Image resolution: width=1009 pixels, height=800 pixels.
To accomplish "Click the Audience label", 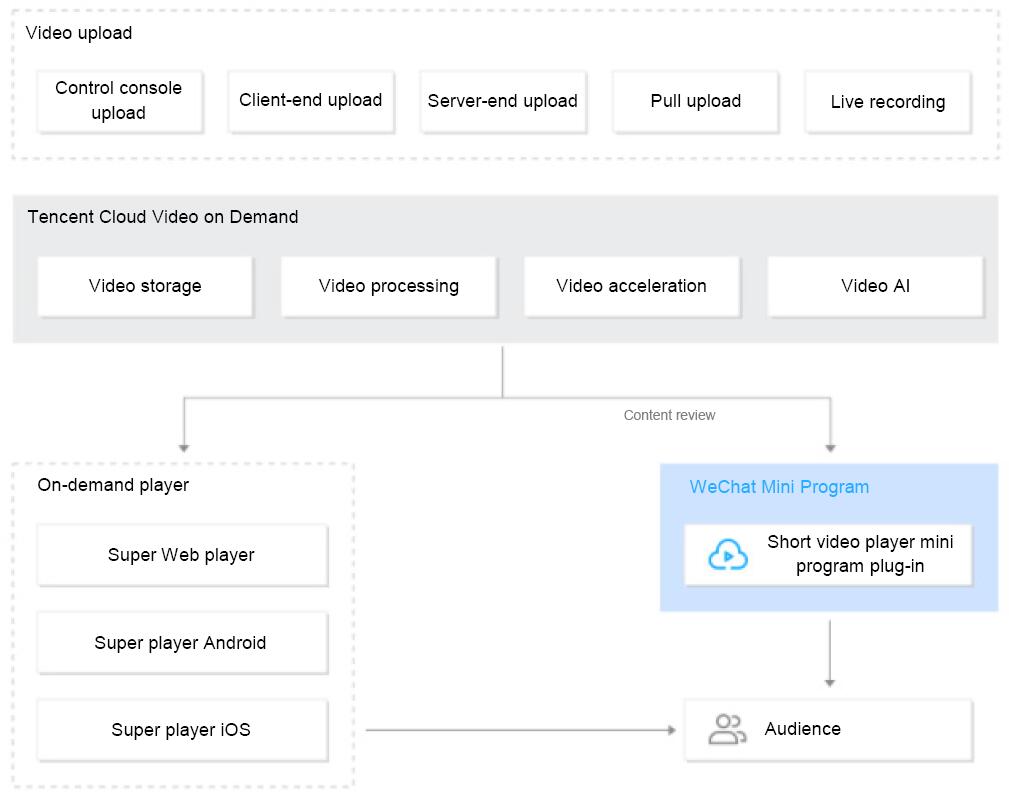I will point(802,729).
